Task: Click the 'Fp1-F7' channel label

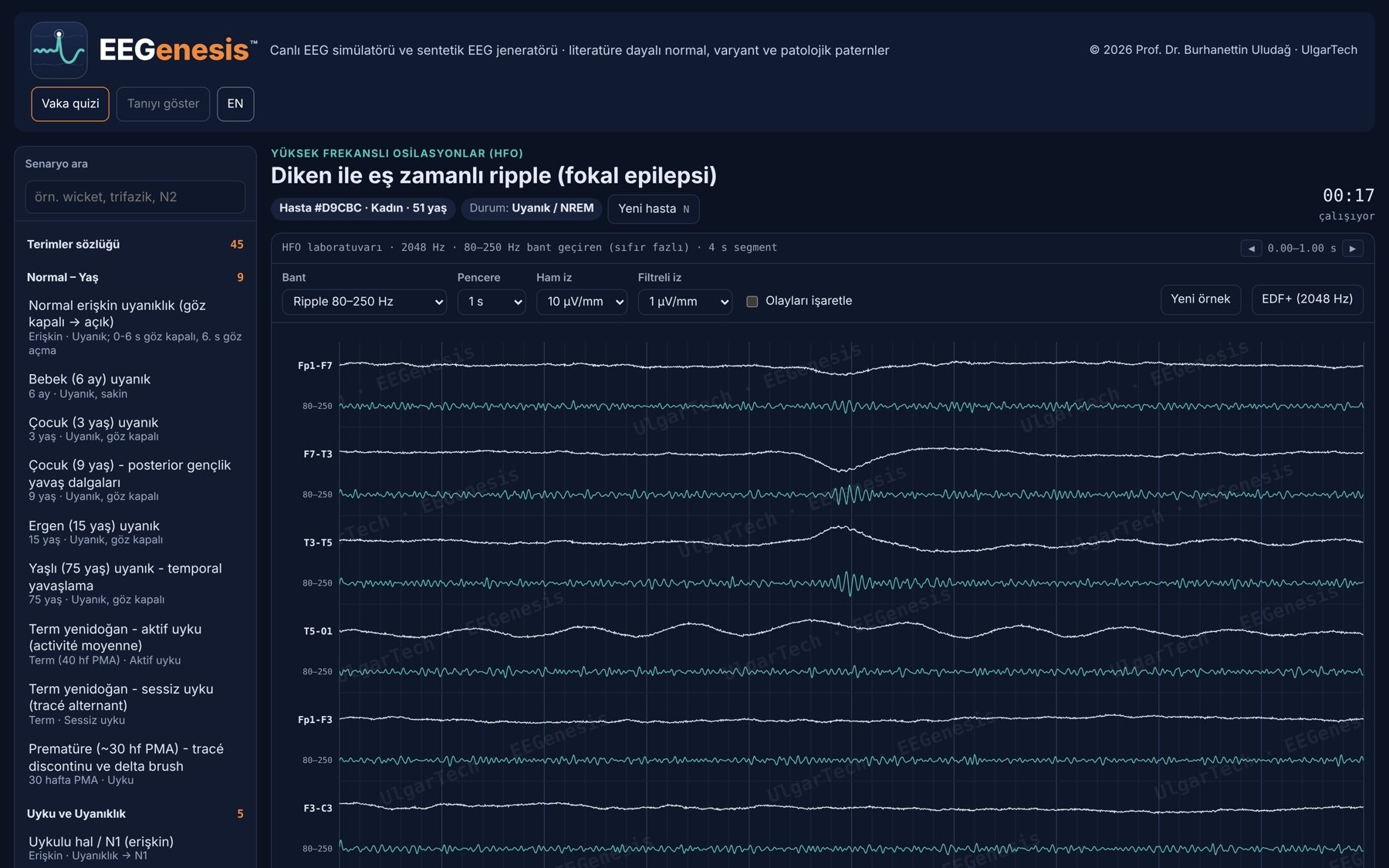Action: coord(315,366)
